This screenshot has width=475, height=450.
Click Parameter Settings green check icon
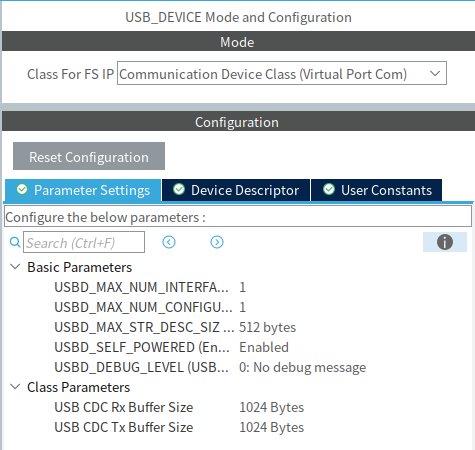point(22,189)
